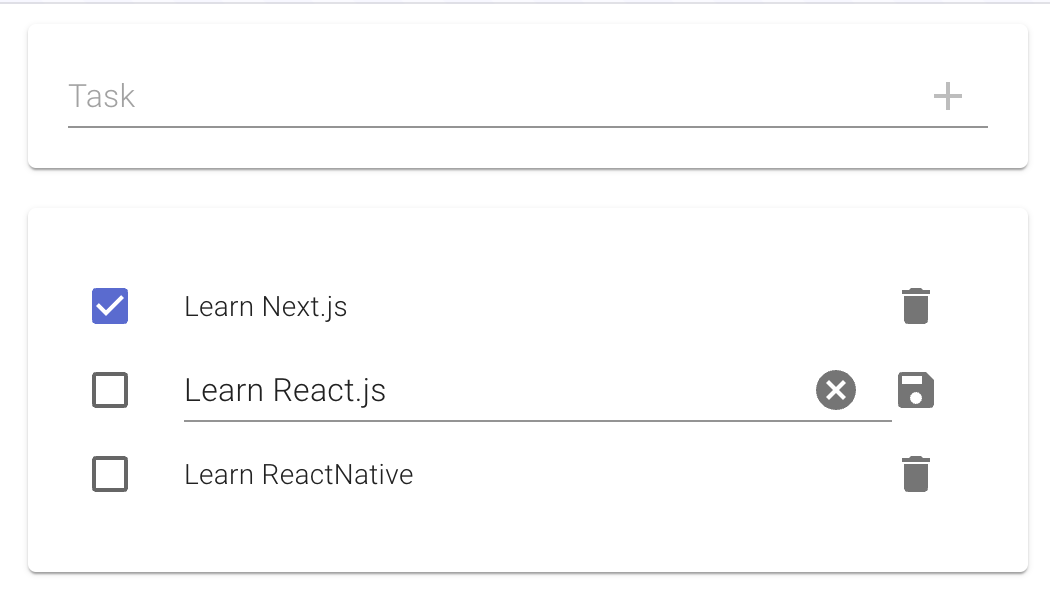
Task: Mark "Learn ReactNative" as complete
Action: click(110, 474)
